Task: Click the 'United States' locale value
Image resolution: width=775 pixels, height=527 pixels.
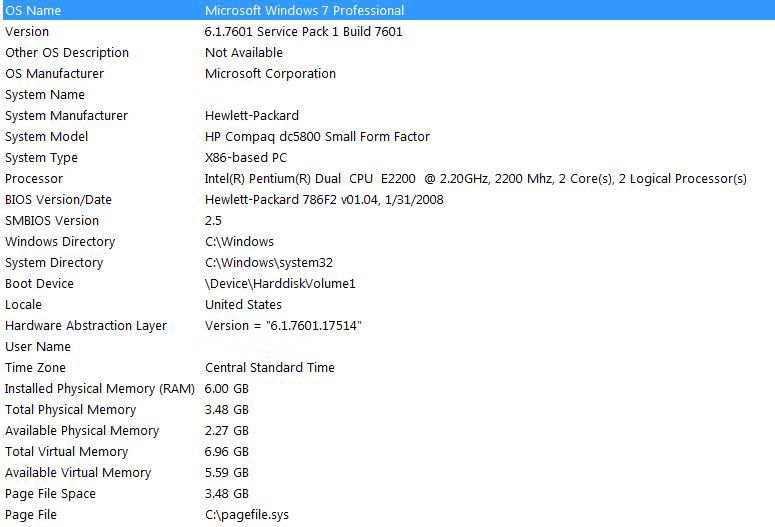Action: [243, 305]
